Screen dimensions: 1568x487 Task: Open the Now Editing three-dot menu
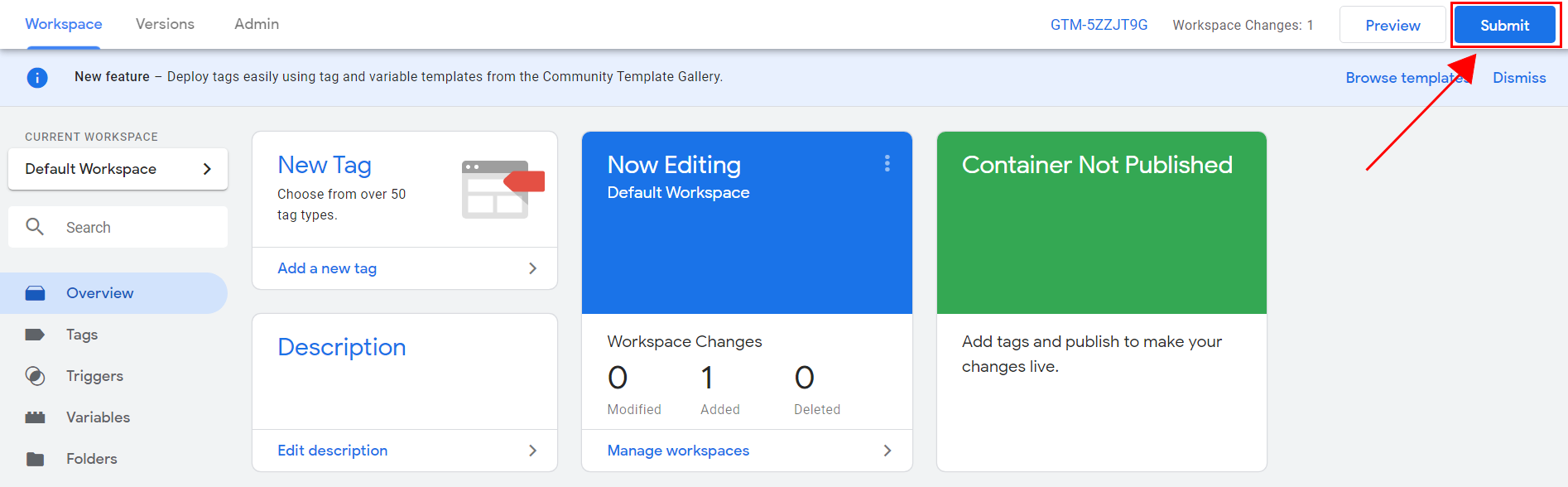coord(887,164)
